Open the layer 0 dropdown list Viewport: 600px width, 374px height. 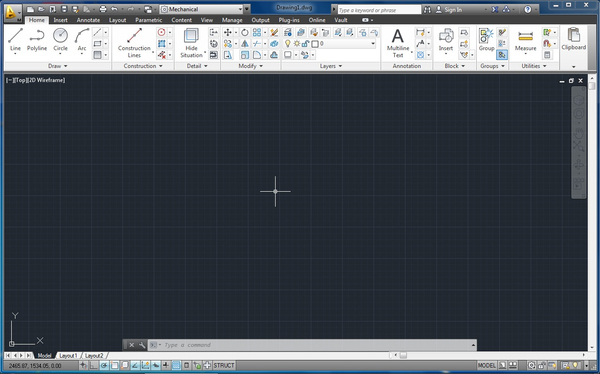(373, 44)
